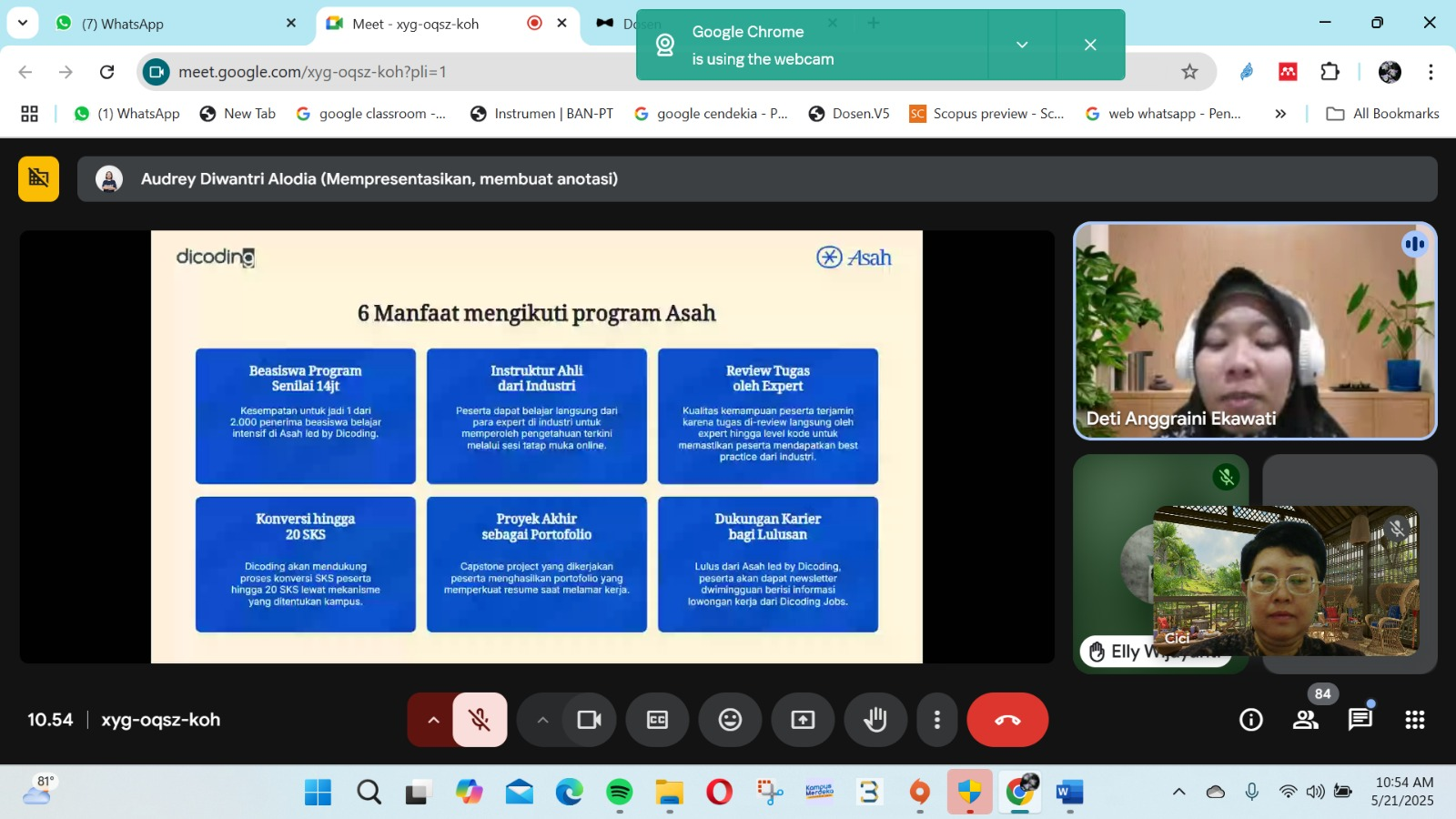The height and width of the screenshot is (819, 1456).
Task: Open the emoji reaction button
Action: point(730,720)
